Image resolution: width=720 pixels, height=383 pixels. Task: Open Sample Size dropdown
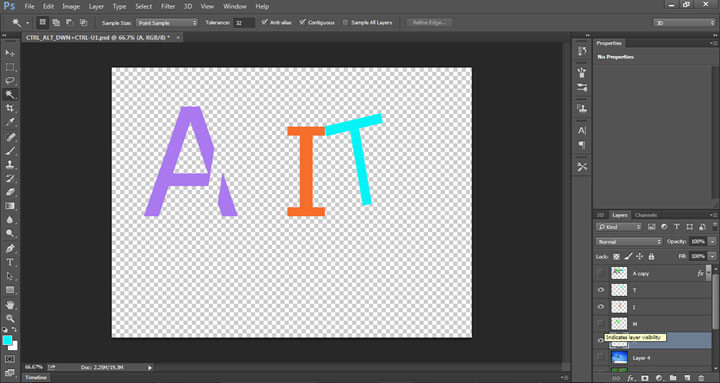167,23
